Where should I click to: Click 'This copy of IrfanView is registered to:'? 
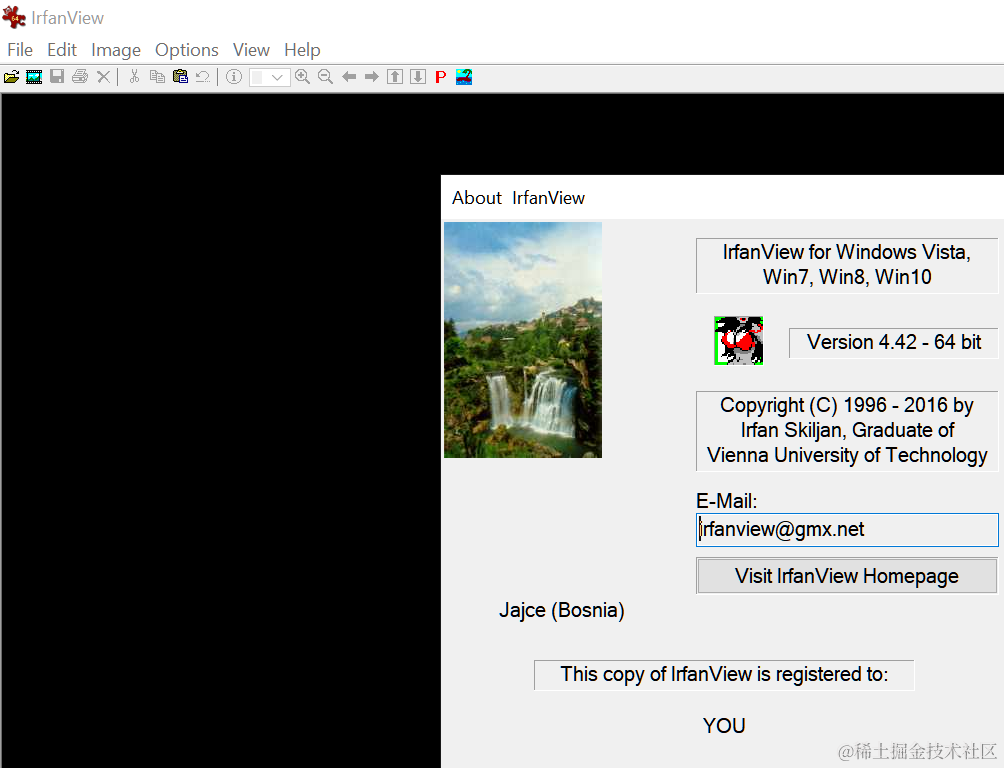(x=724, y=674)
